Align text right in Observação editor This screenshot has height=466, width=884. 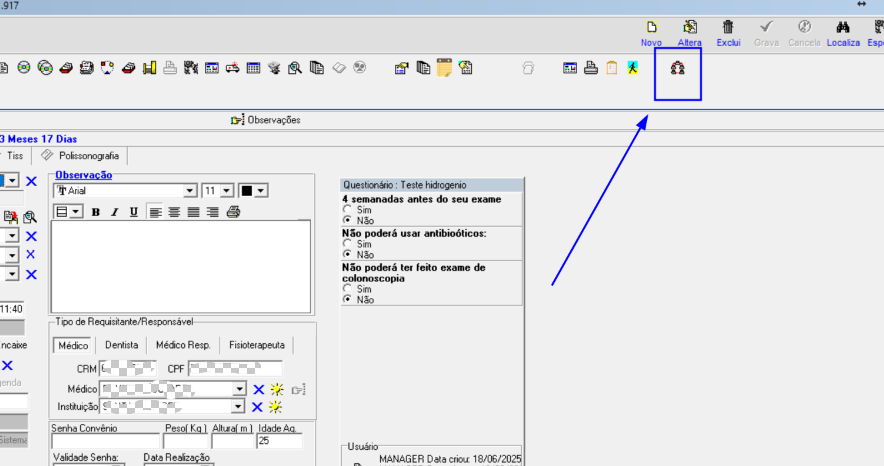pyautogui.click(x=213, y=212)
